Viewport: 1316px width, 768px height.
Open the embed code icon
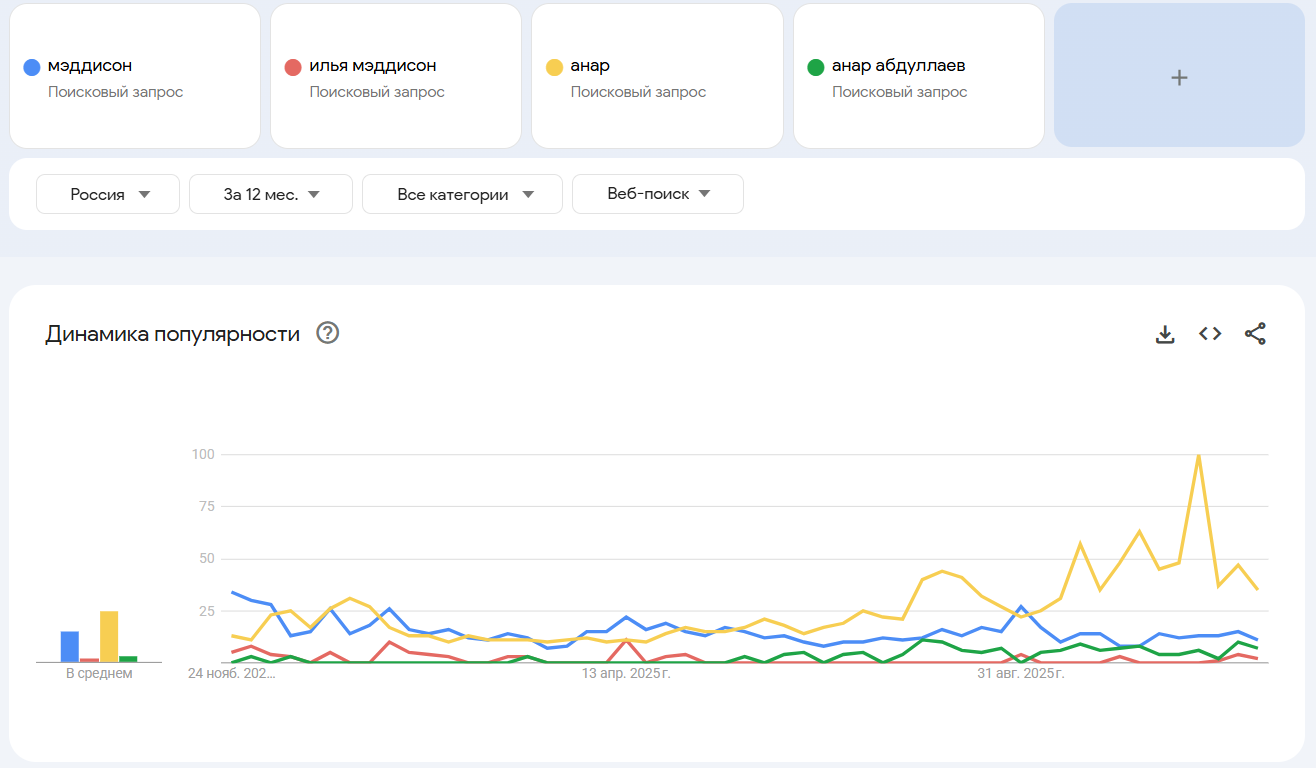pos(1210,334)
